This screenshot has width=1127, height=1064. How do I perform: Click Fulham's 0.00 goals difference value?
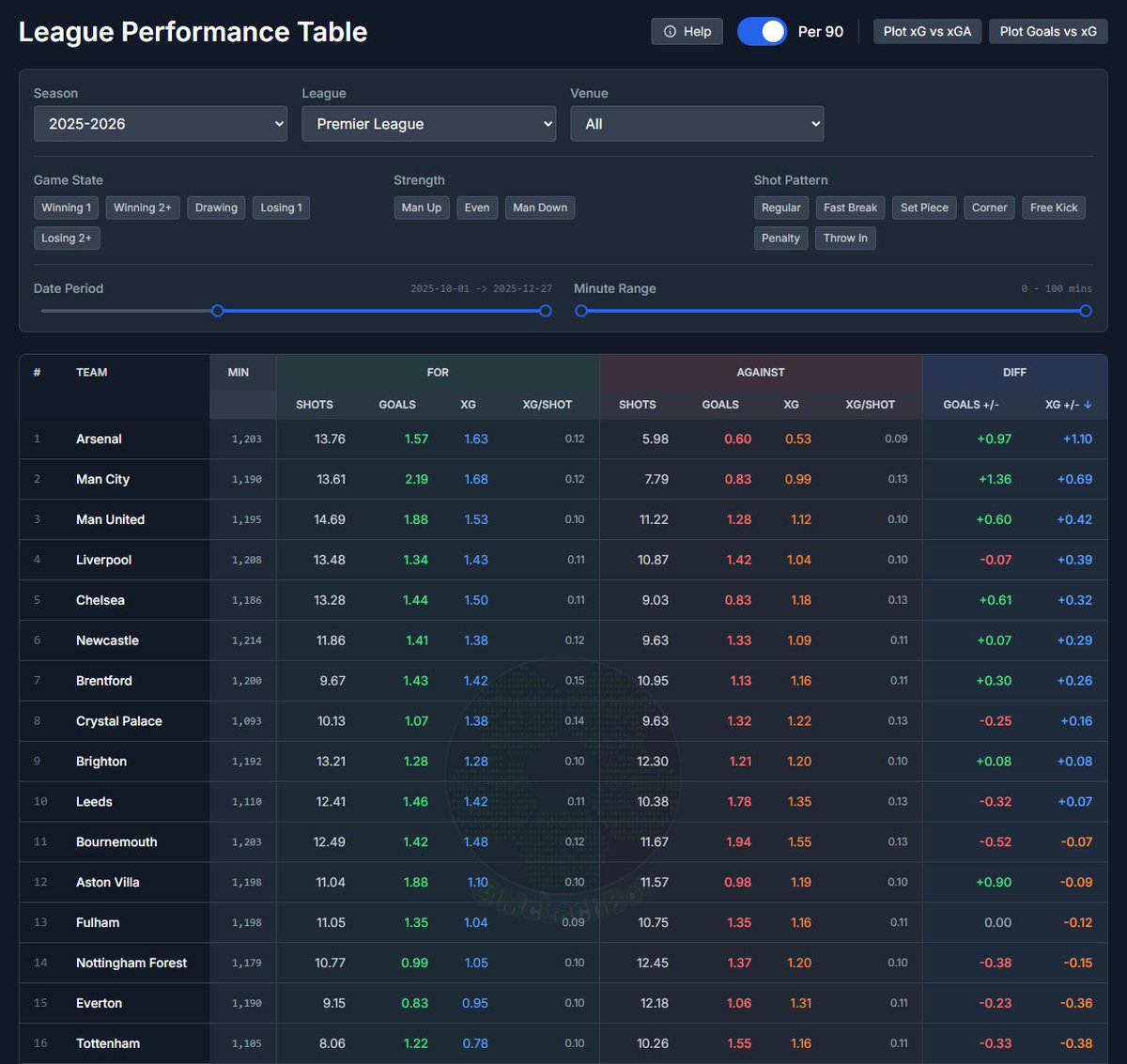(x=997, y=923)
